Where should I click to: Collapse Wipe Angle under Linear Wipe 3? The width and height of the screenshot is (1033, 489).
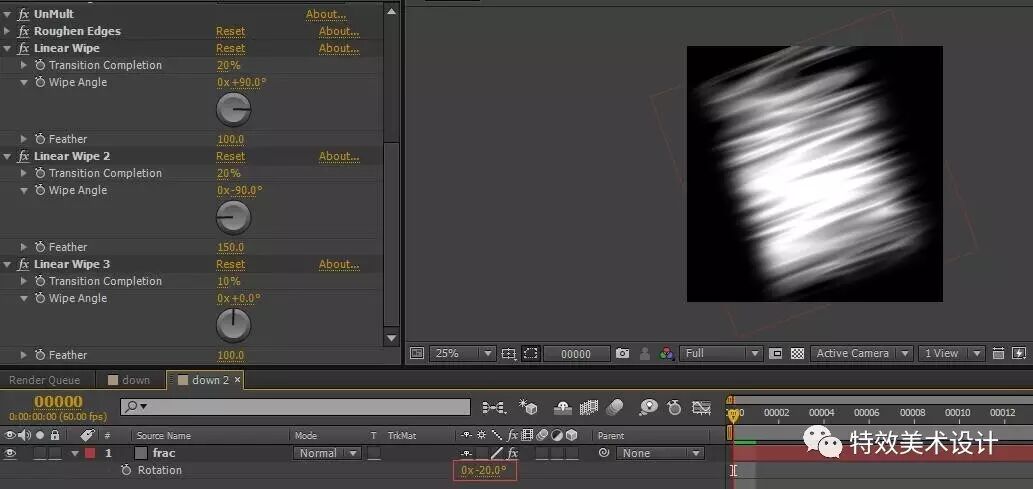pyautogui.click(x=24, y=298)
